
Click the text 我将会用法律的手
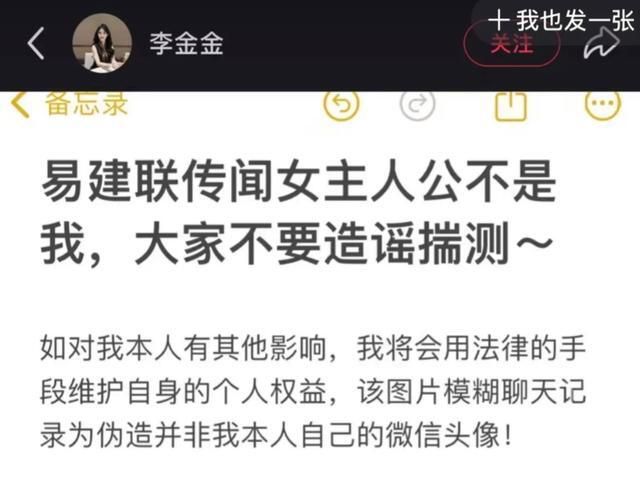coord(471,349)
